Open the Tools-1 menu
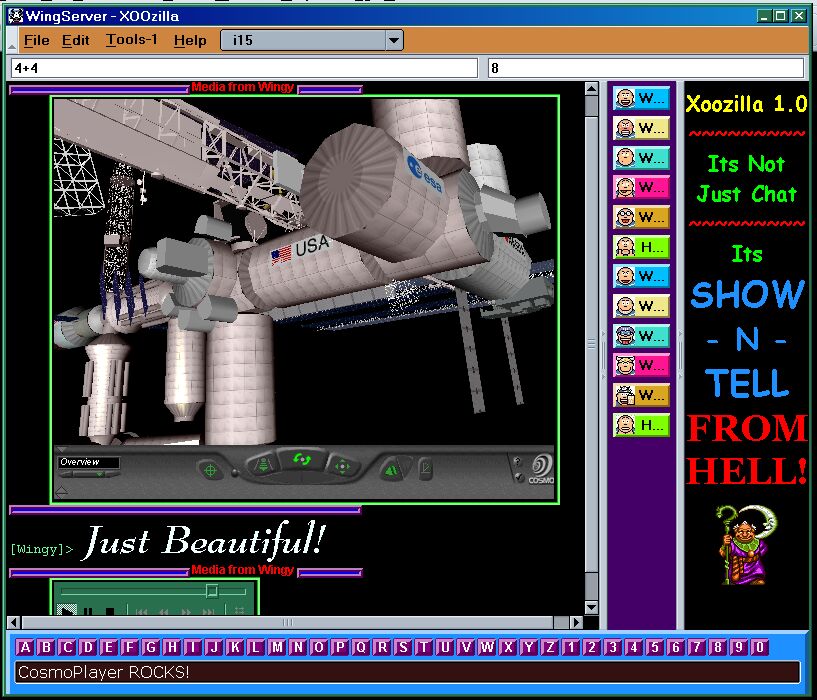Viewport: 817px width, 700px height. (x=131, y=40)
